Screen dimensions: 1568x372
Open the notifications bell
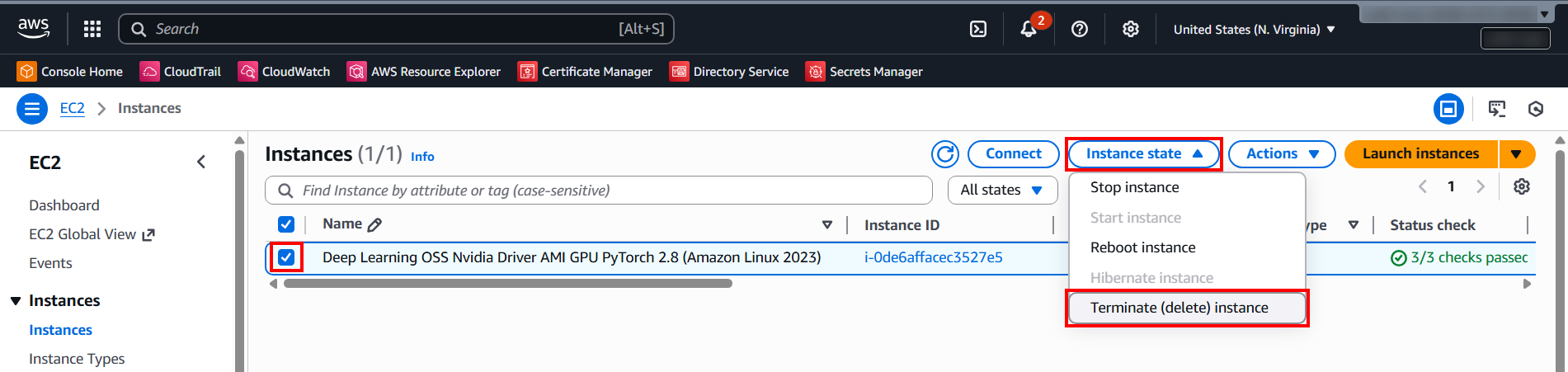[x=1029, y=30]
